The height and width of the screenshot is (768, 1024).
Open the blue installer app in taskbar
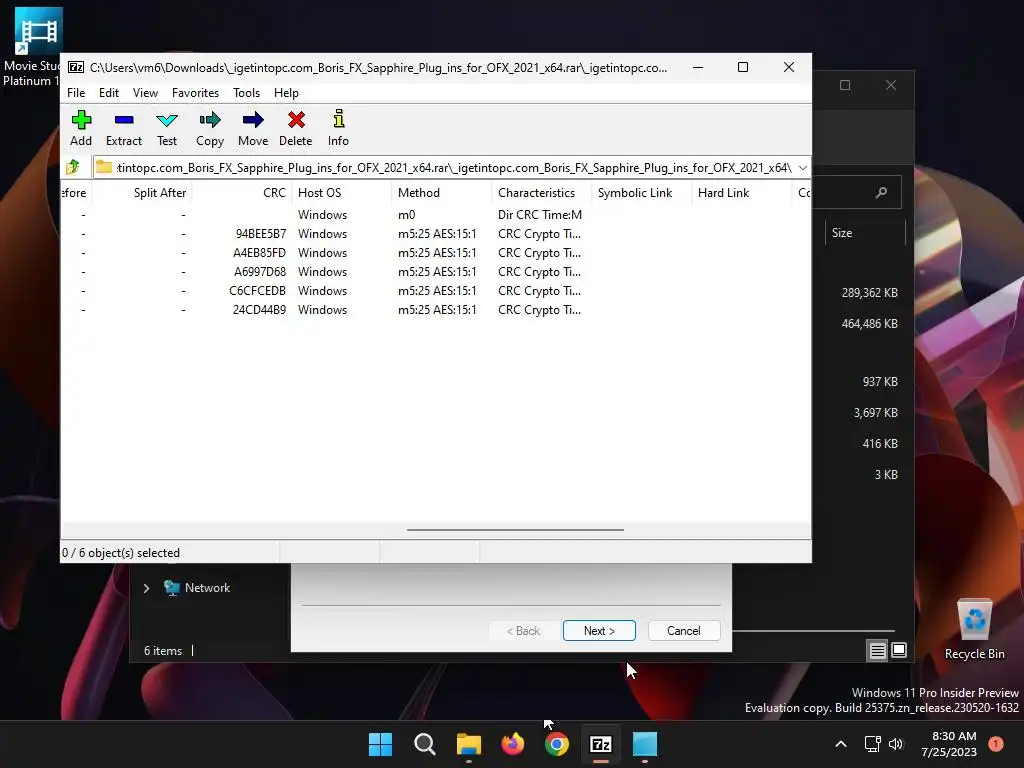coord(645,744)
